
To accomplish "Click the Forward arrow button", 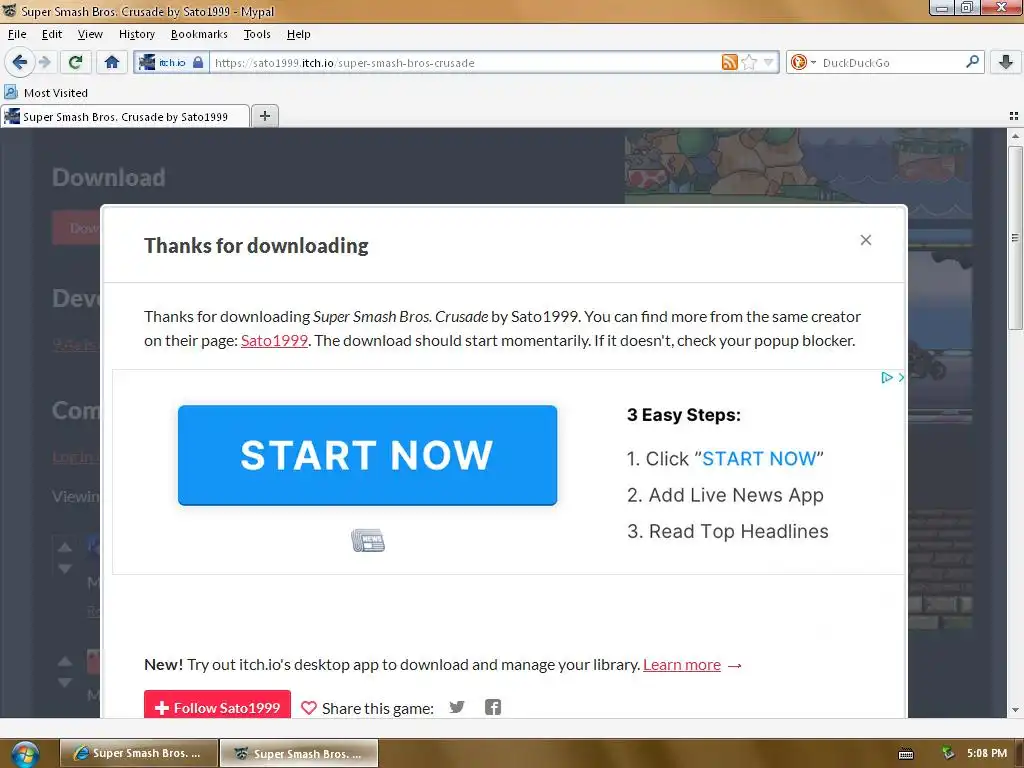I will [44, 63].
